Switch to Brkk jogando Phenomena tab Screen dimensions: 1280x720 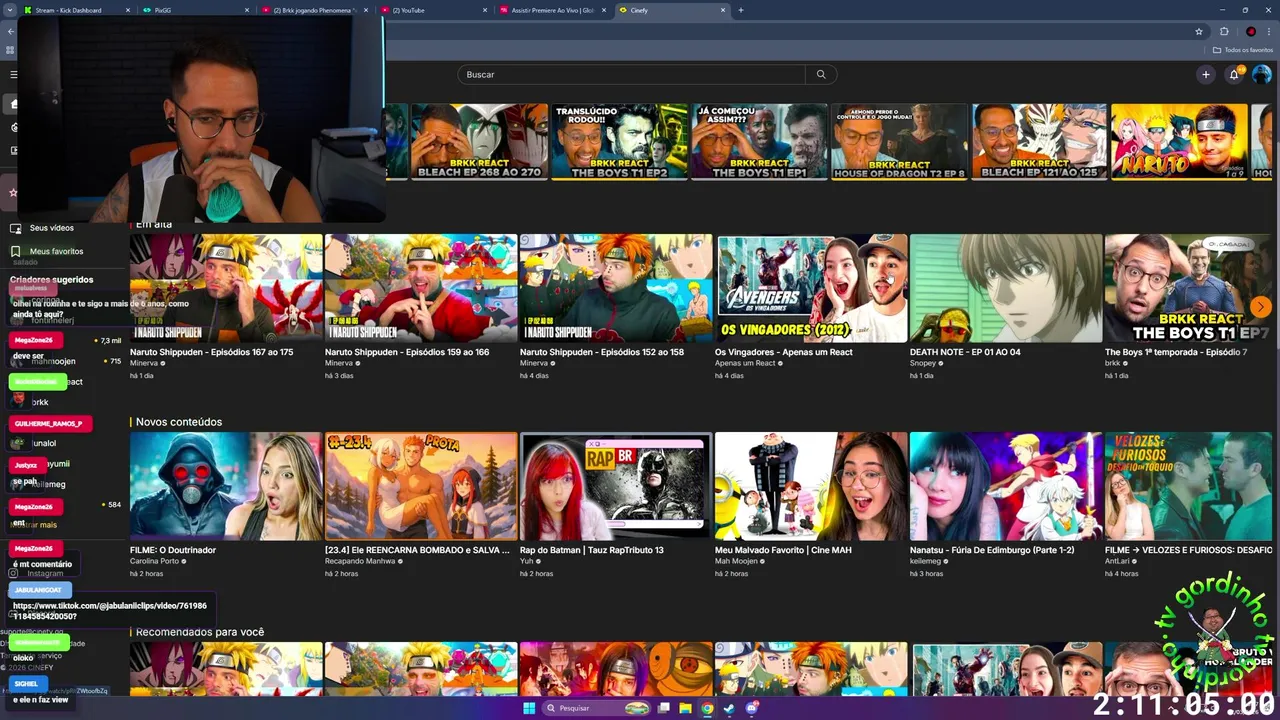315,10
